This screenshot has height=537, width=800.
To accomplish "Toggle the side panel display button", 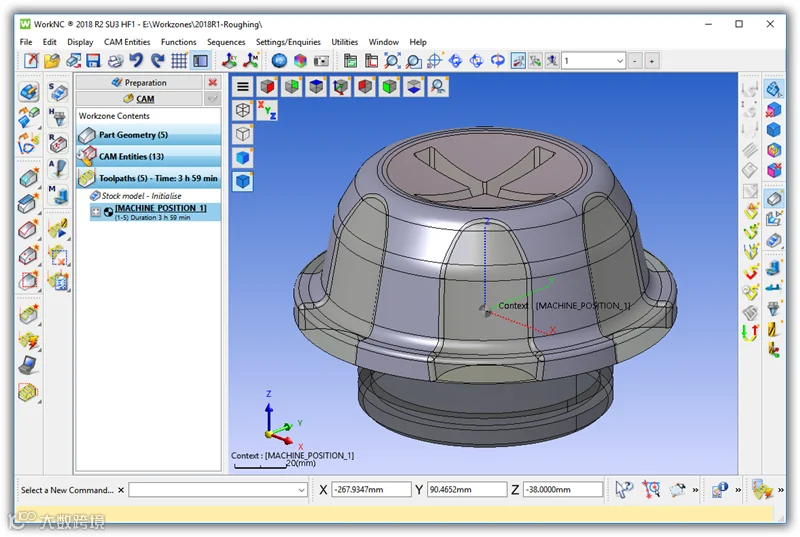I will coord(201,61).
